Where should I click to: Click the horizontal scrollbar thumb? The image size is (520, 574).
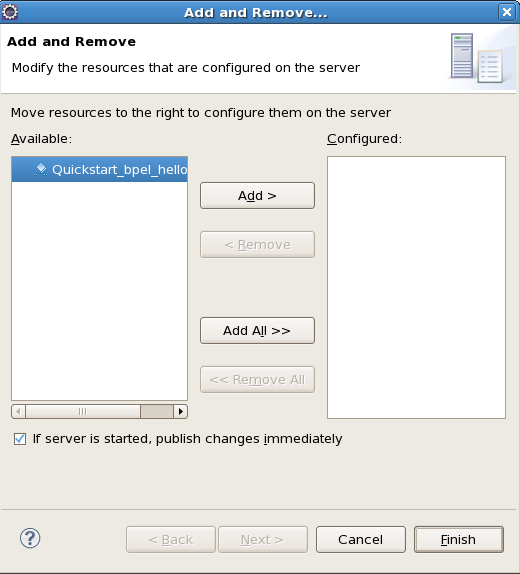(83, 411)
